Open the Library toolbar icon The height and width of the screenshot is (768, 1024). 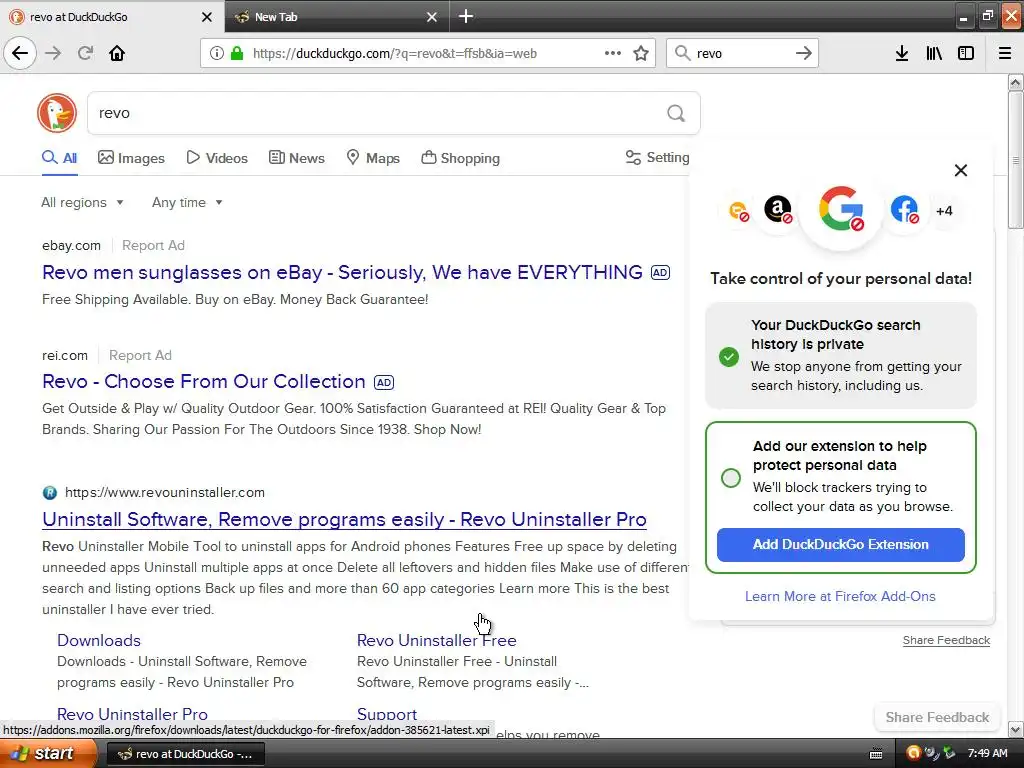point(934,53)
